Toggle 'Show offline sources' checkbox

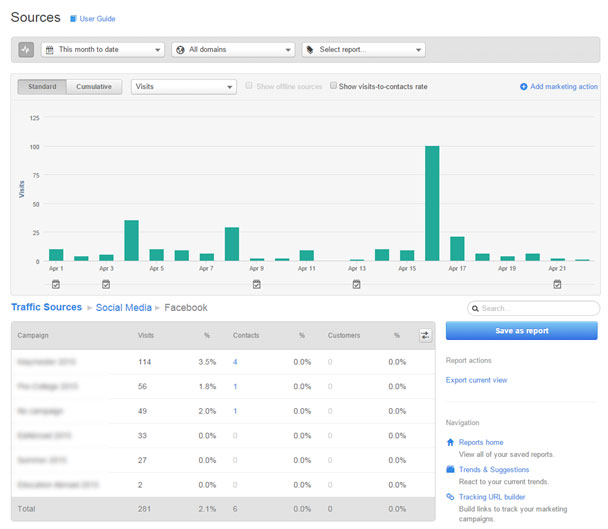(x=249, y=86)
